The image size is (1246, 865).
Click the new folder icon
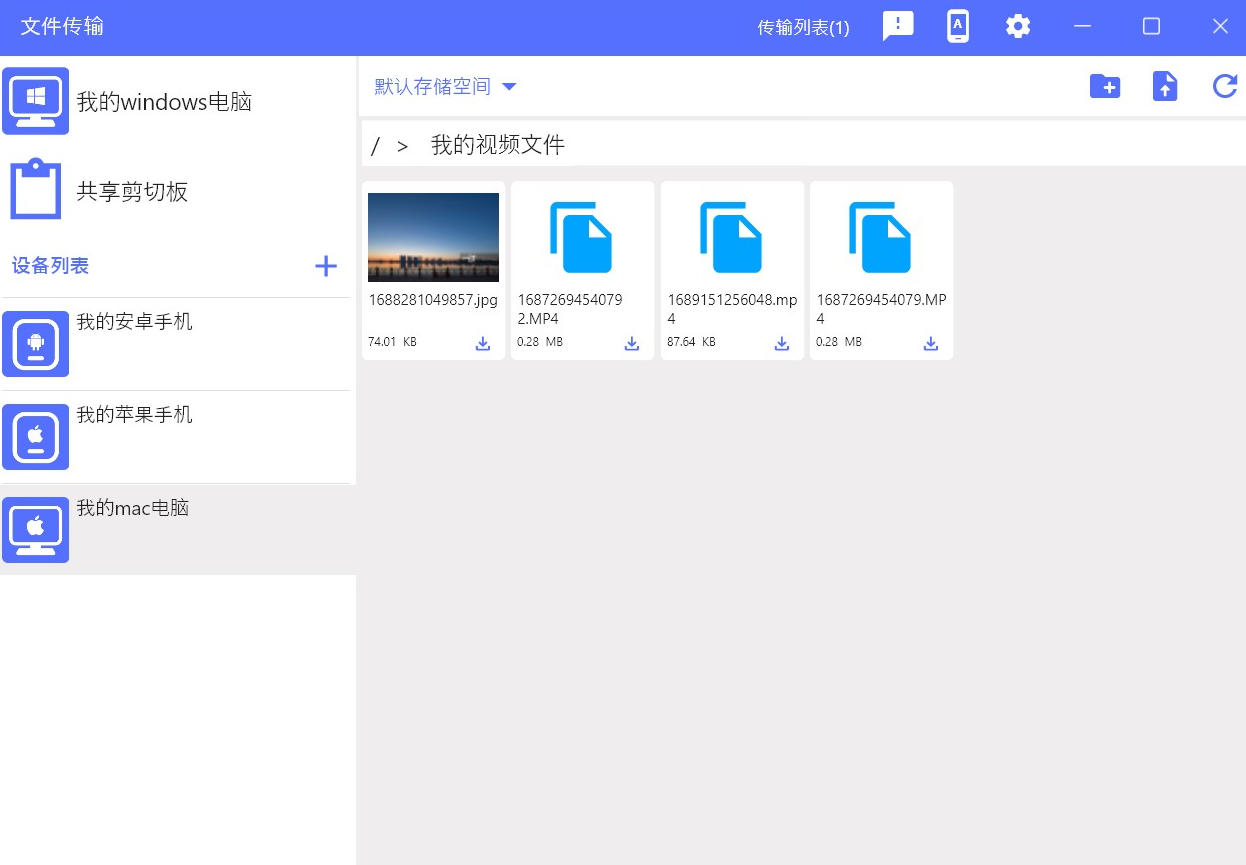(x=1104, y=87)
